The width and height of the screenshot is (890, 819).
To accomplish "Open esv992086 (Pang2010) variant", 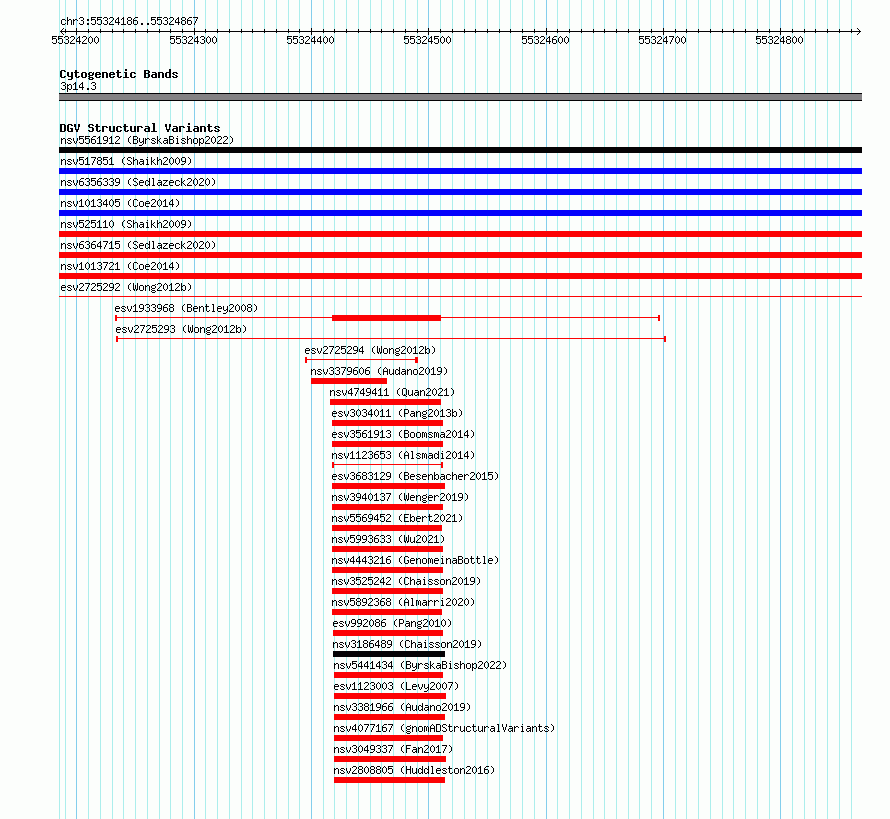I will pyautogui.click(x=392, y=623).
